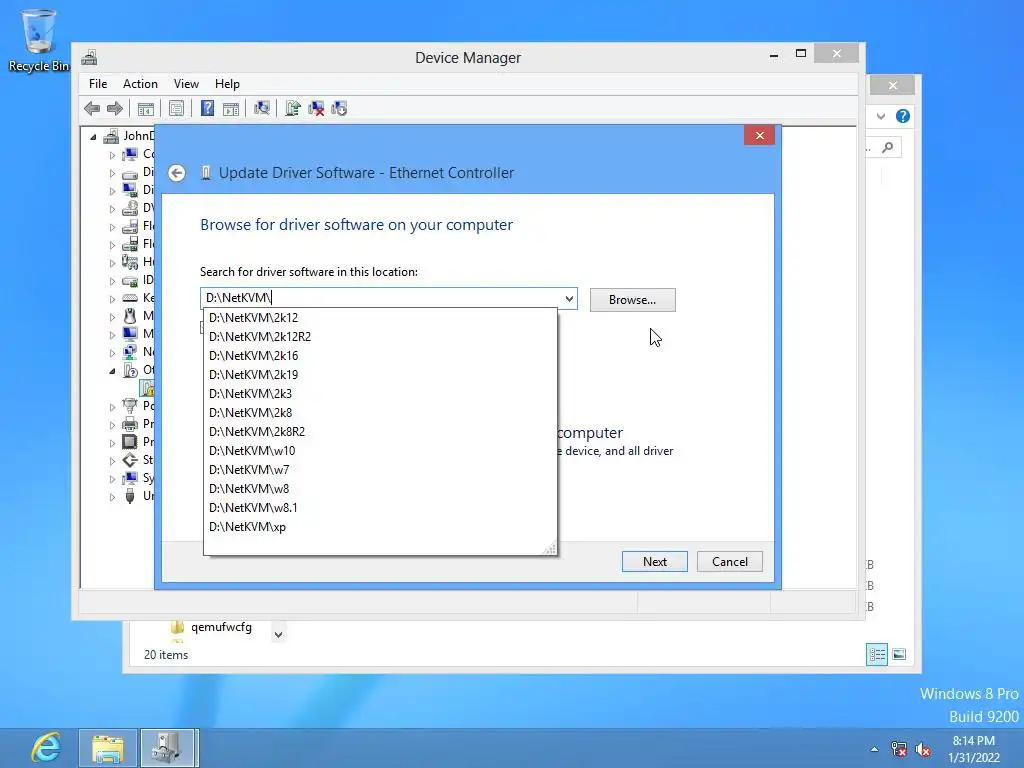The height and width of the screenshot is (768, 1024).
Task: Select the Ports category icon 'Po'
Action: 130,406
